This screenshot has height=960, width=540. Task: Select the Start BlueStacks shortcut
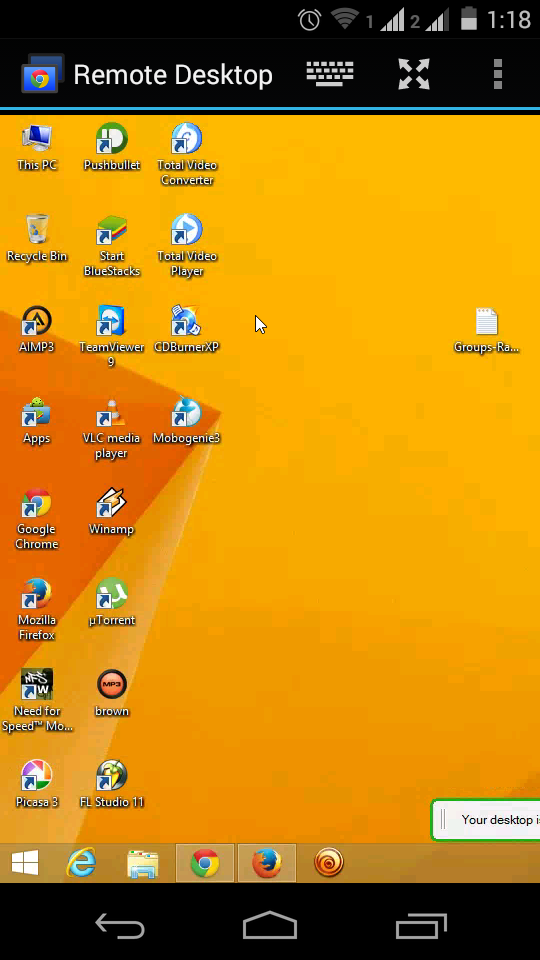click(x=111, y=246)
